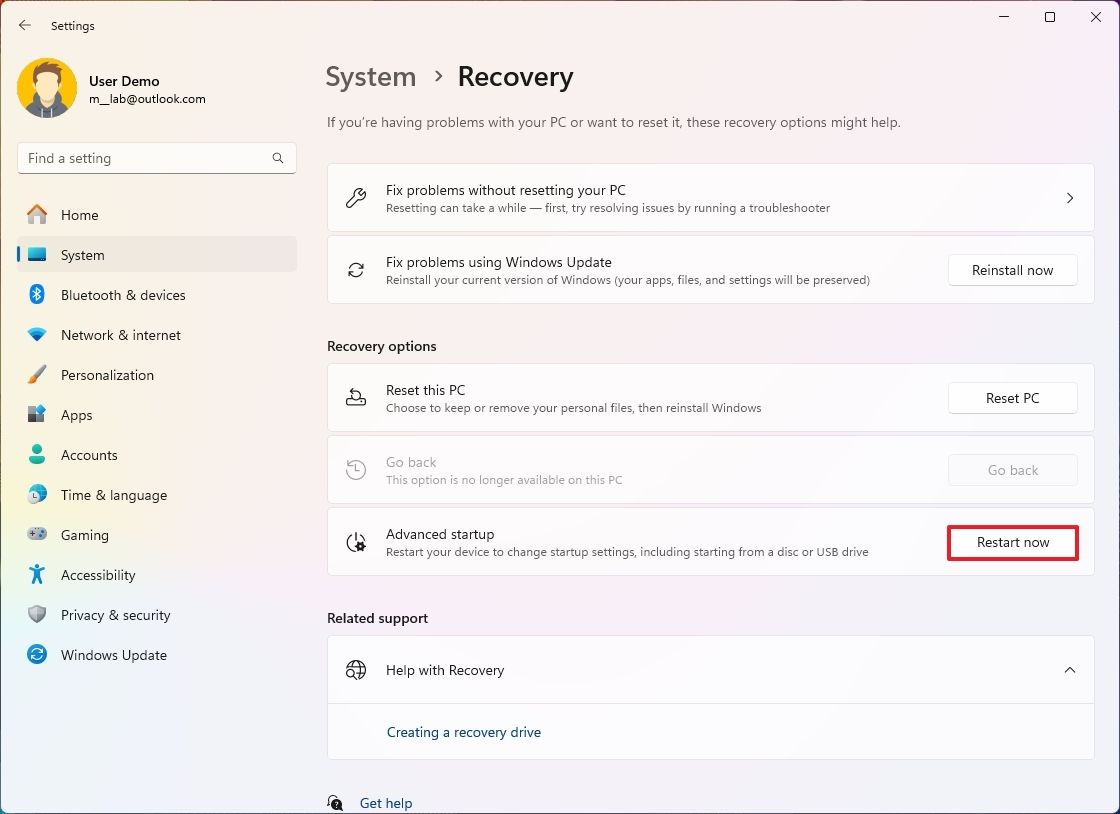Viewport: 1120px width, 814px height.
Task: Click the user profile picture
Action: click(47, 88)
